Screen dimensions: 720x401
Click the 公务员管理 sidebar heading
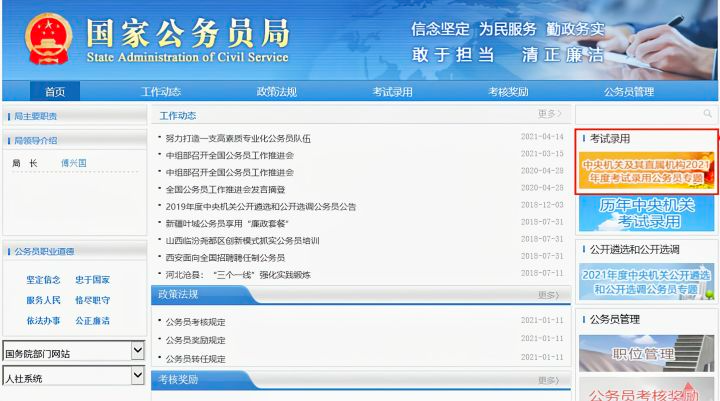615,319
